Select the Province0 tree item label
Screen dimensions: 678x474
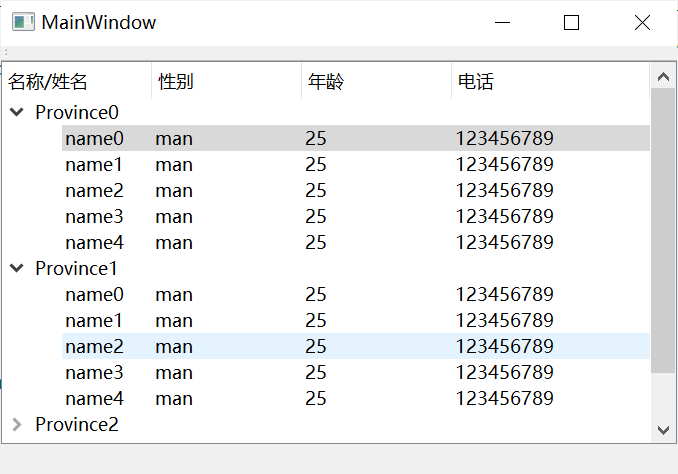[x=77, y=112]
